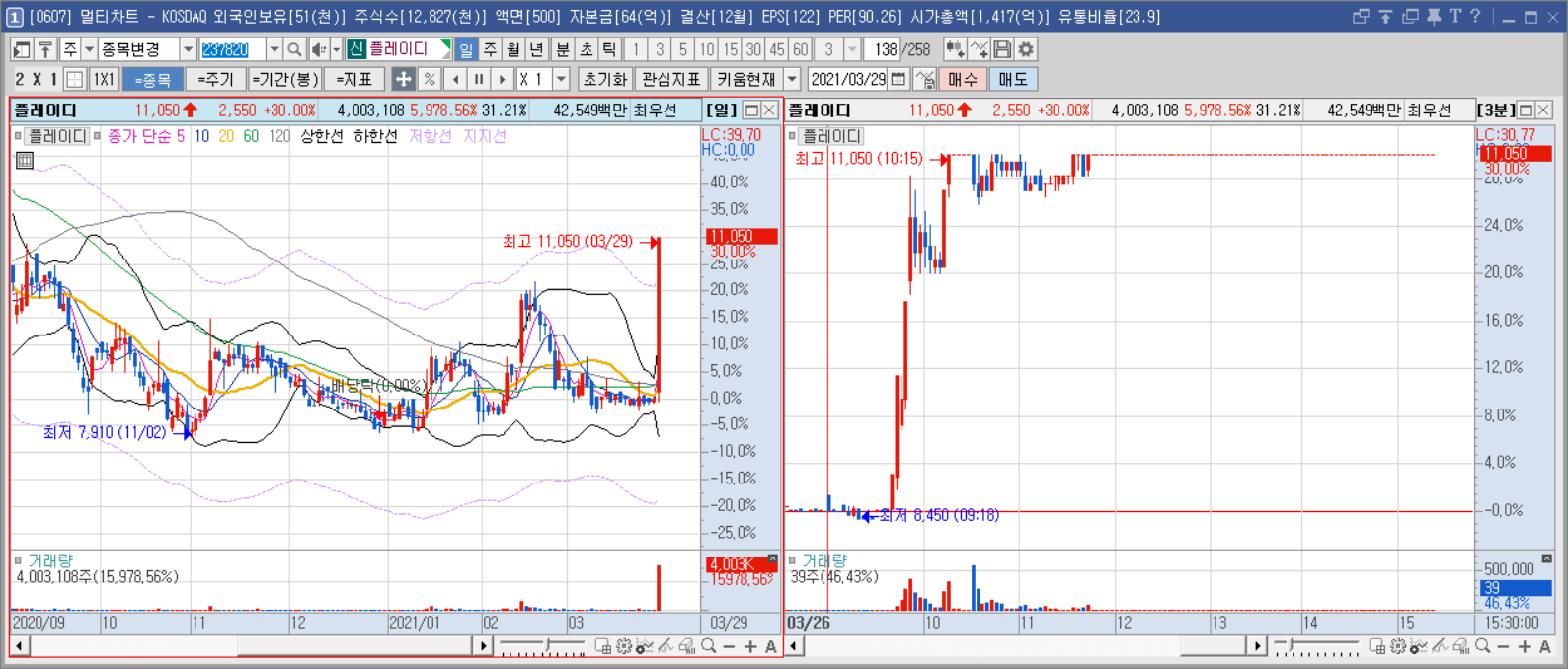The height and width of the screenshot is (669, 1568).
Task: Click the left chart's minus zoom-out icon
Action: click(729, 646)
